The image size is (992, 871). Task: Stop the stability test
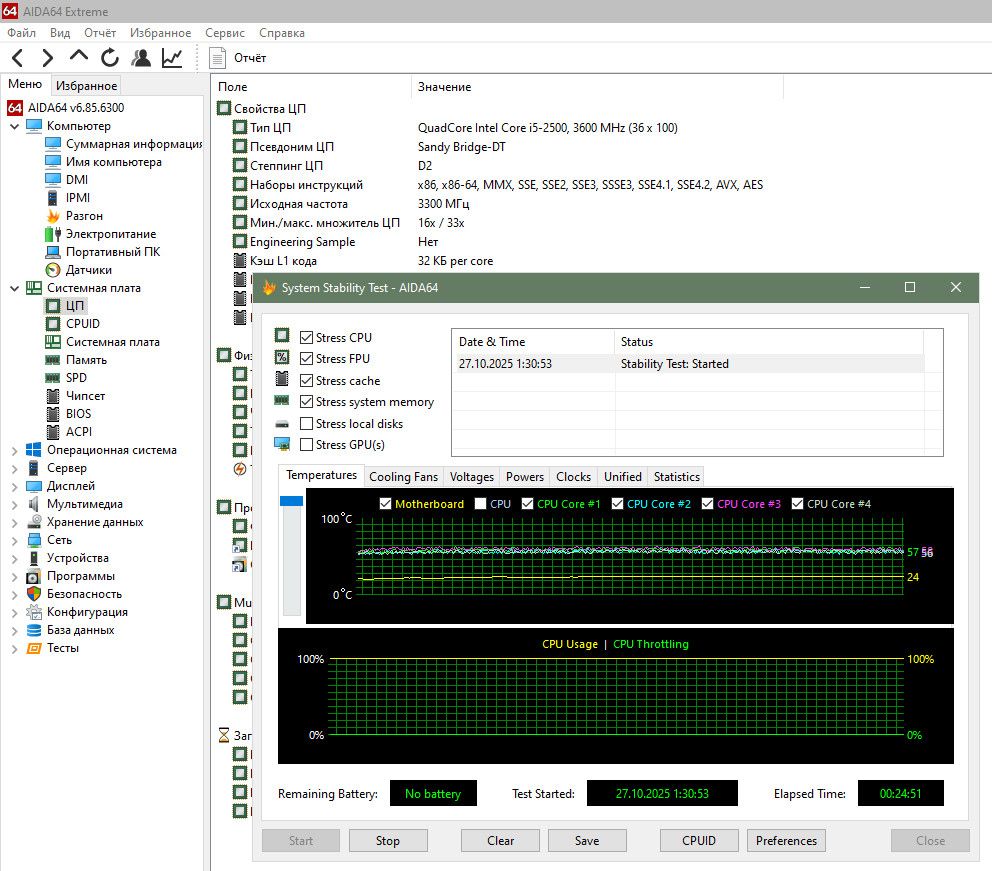388,840
